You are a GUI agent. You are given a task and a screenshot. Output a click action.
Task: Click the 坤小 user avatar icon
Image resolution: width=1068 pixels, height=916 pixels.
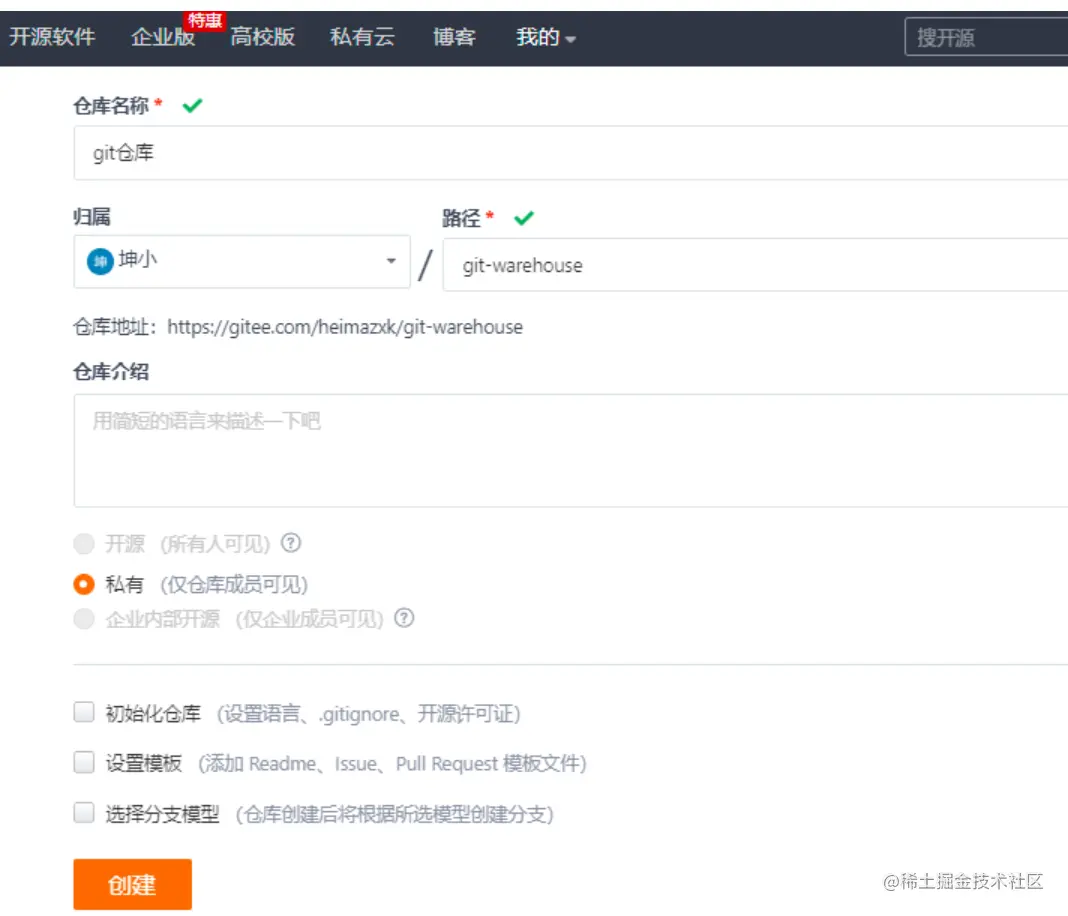100,261
